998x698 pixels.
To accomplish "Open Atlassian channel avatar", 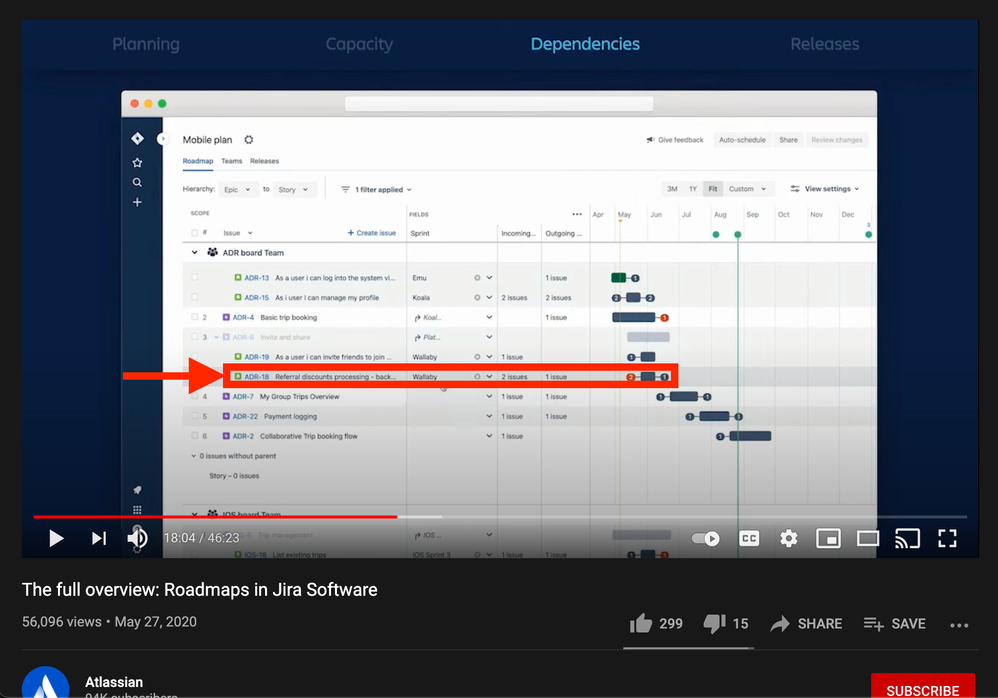I will [45, 683].
